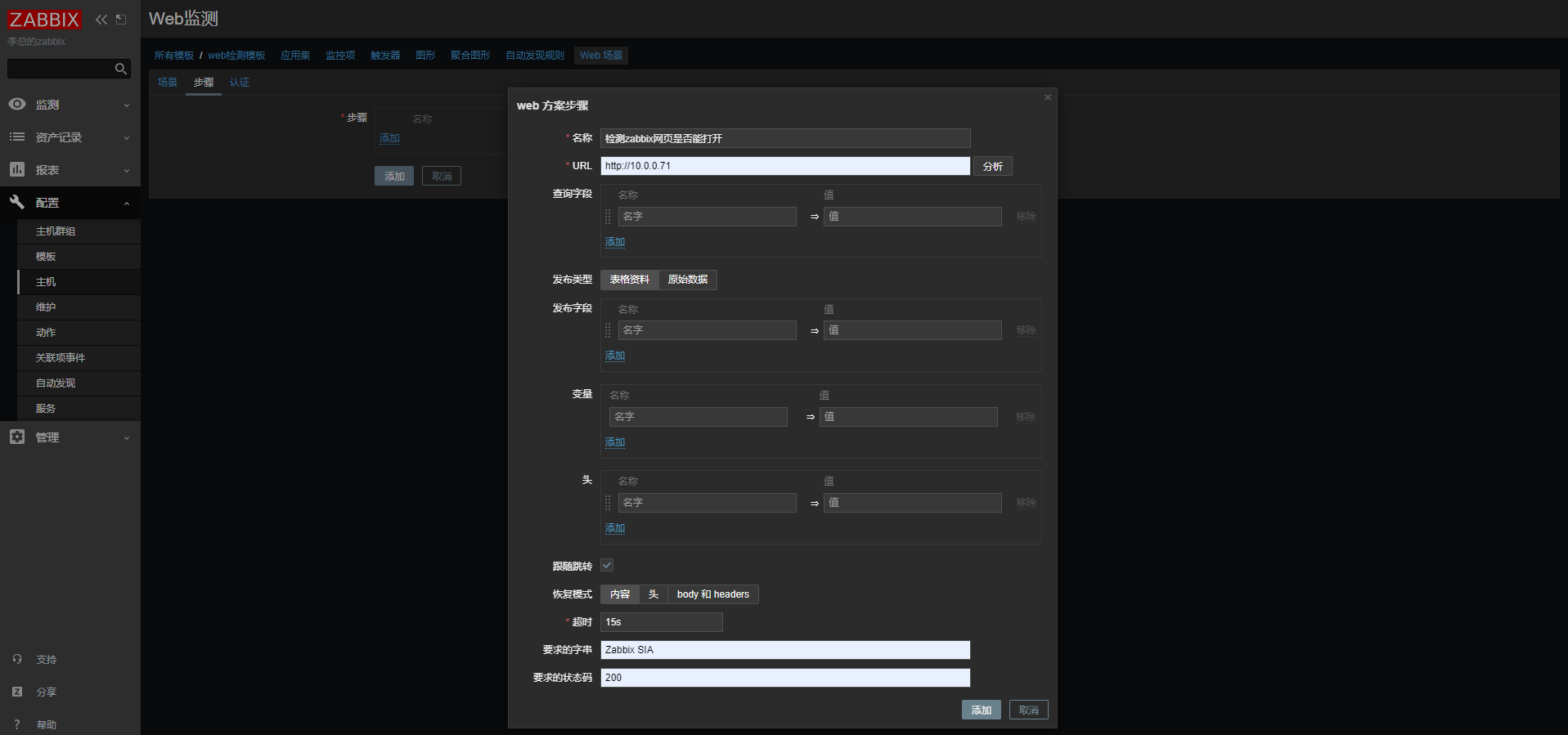This screenshot has height=735, width=1568.
Task: Click the ZABBIX logo
Action: pyautogui.click(x=44, y=20)
